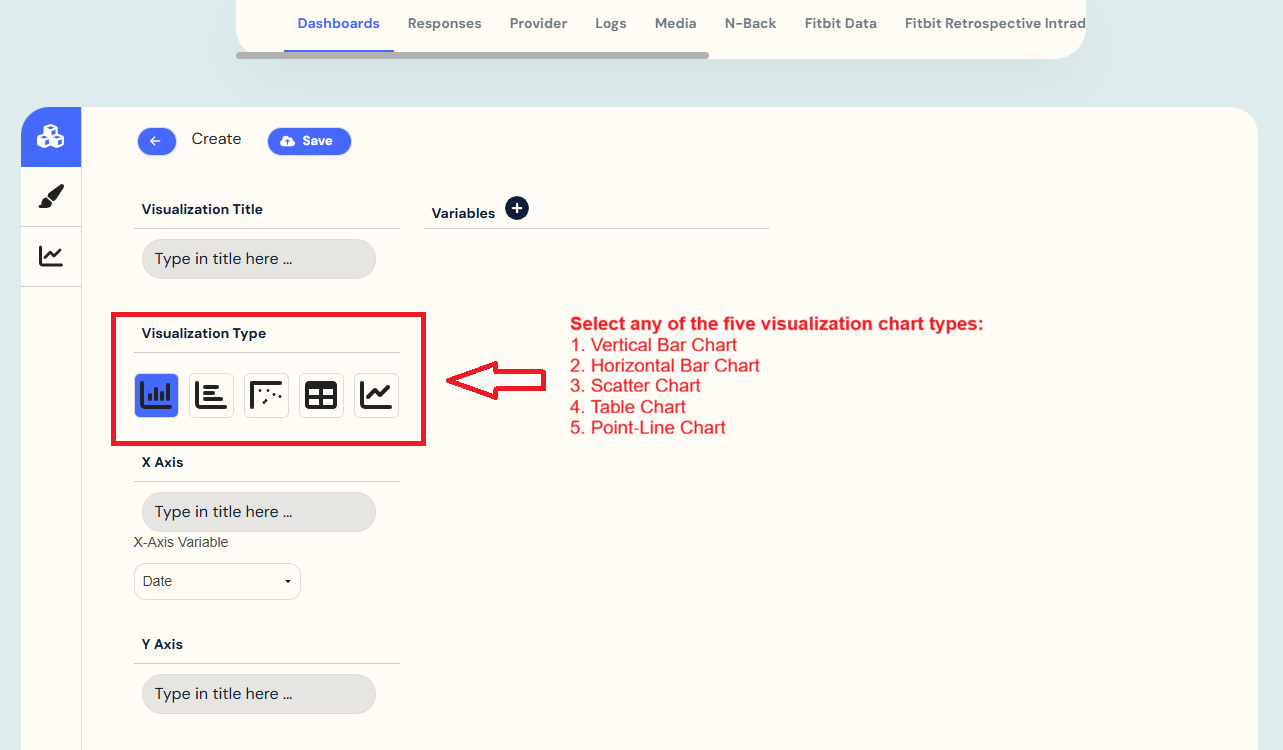Click the line chart icon in the sidebar
Viewport: 1283px width, 750px height.
click(x=50, y=256)
